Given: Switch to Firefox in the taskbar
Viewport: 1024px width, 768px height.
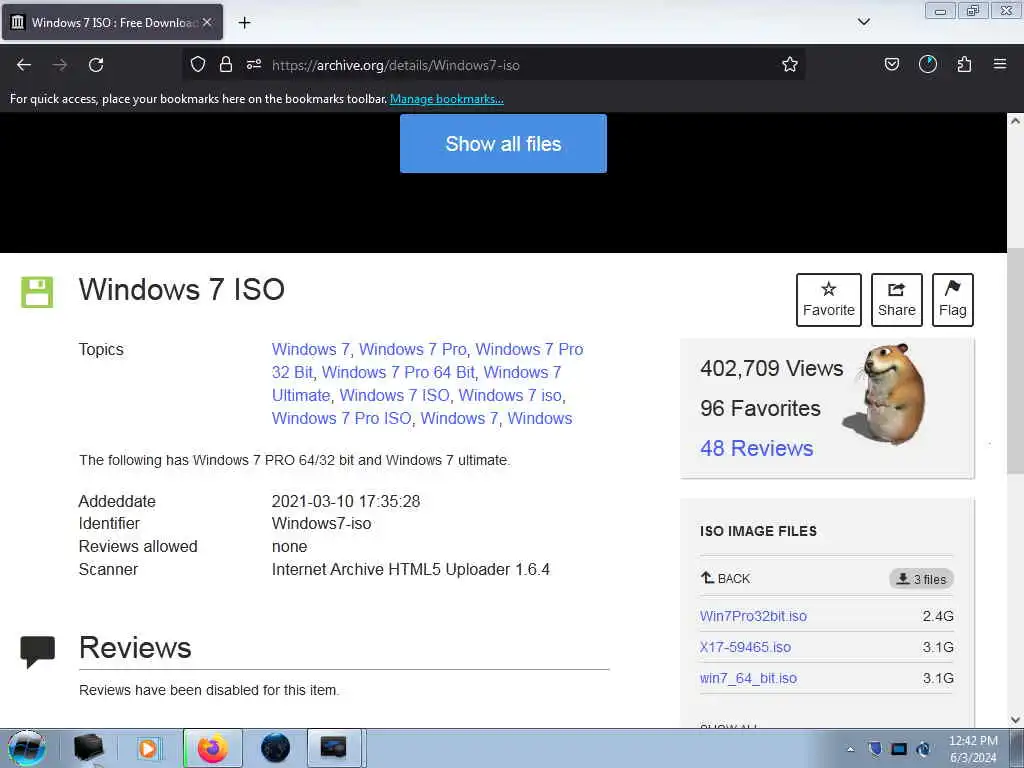Looking at the screenshot, I should 213,748.
